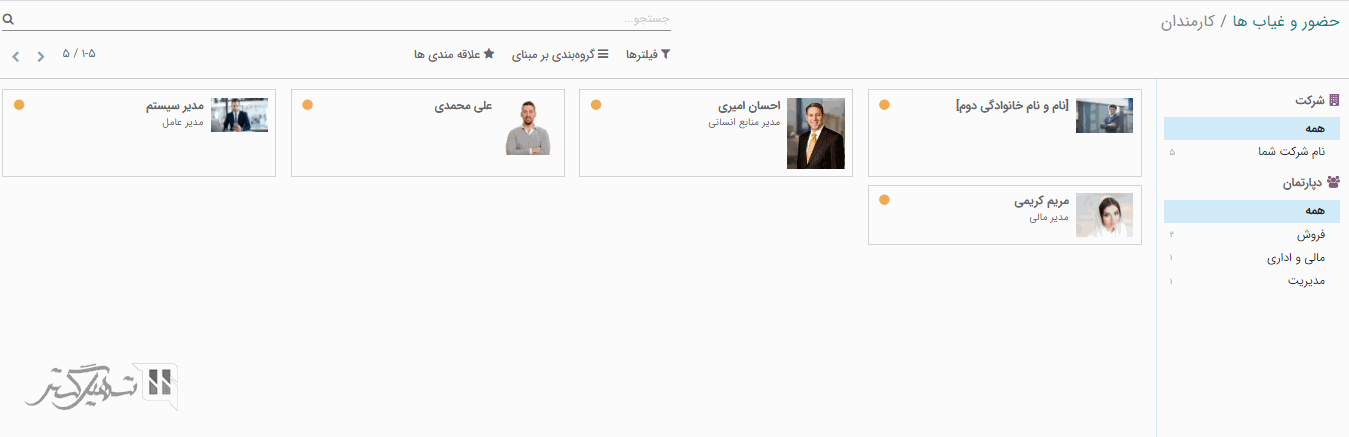Go to previous page arrow
Image resolution: width=1349 pixels, height=437 pixels.
pyautogui.click(x=41, y=56)
